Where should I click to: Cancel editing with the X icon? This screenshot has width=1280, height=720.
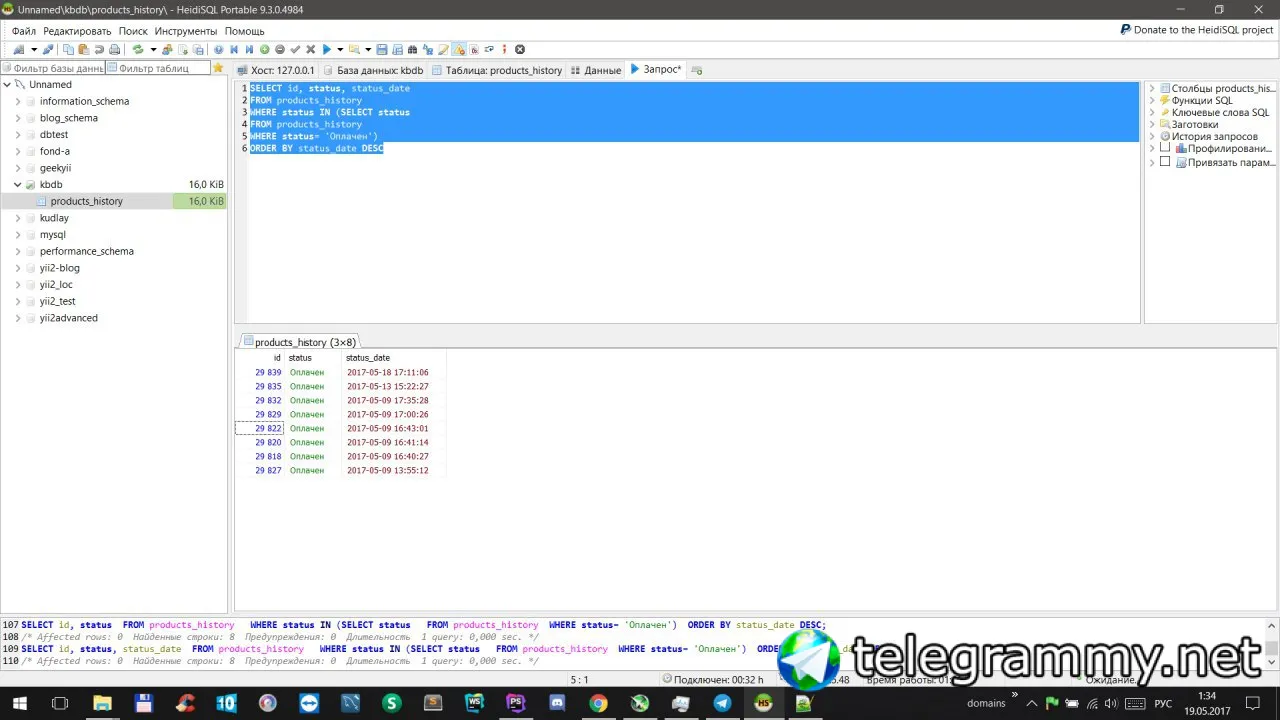310,49
